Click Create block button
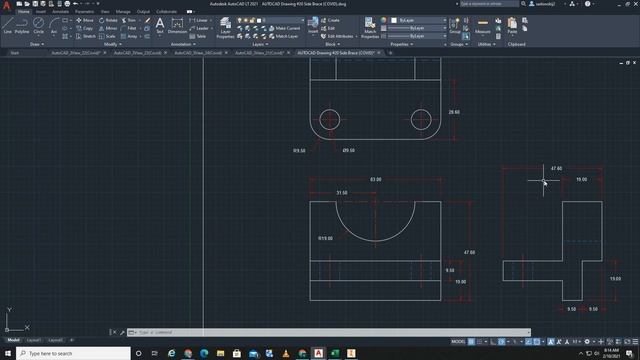 point(330,20)
